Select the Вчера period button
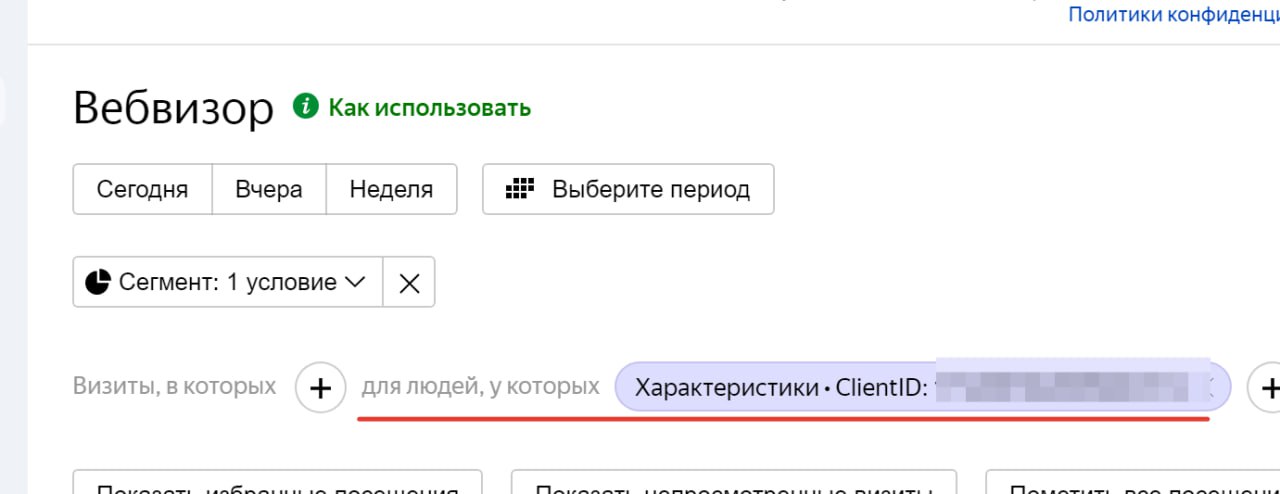 (x=269, y=189)
